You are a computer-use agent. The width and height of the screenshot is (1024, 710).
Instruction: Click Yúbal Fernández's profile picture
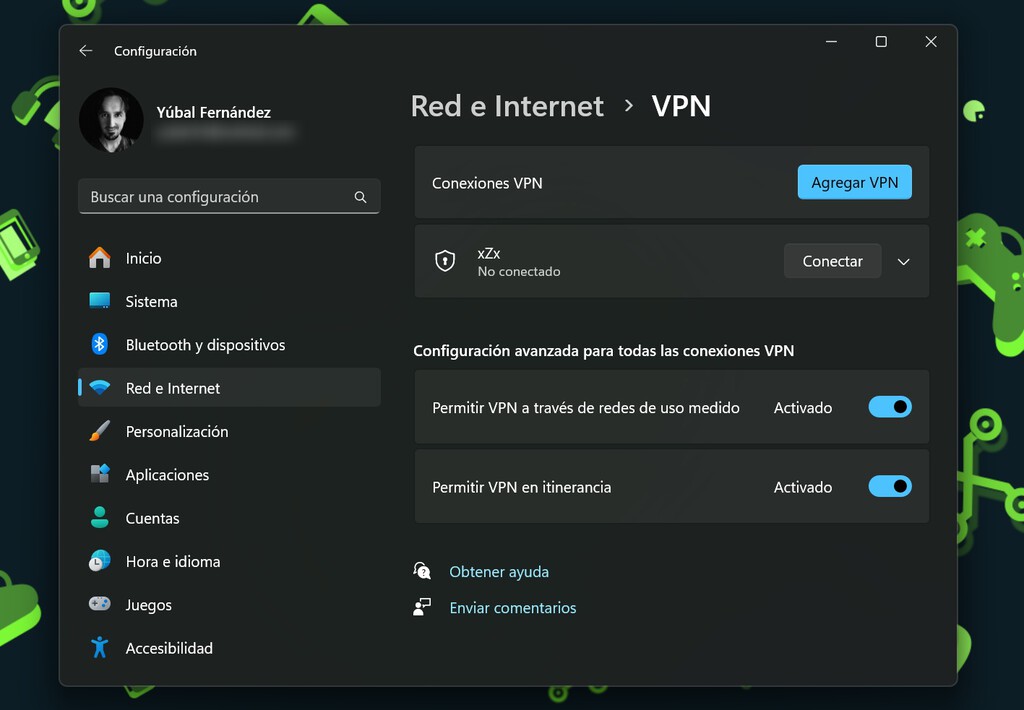click(x=111, y=120)
